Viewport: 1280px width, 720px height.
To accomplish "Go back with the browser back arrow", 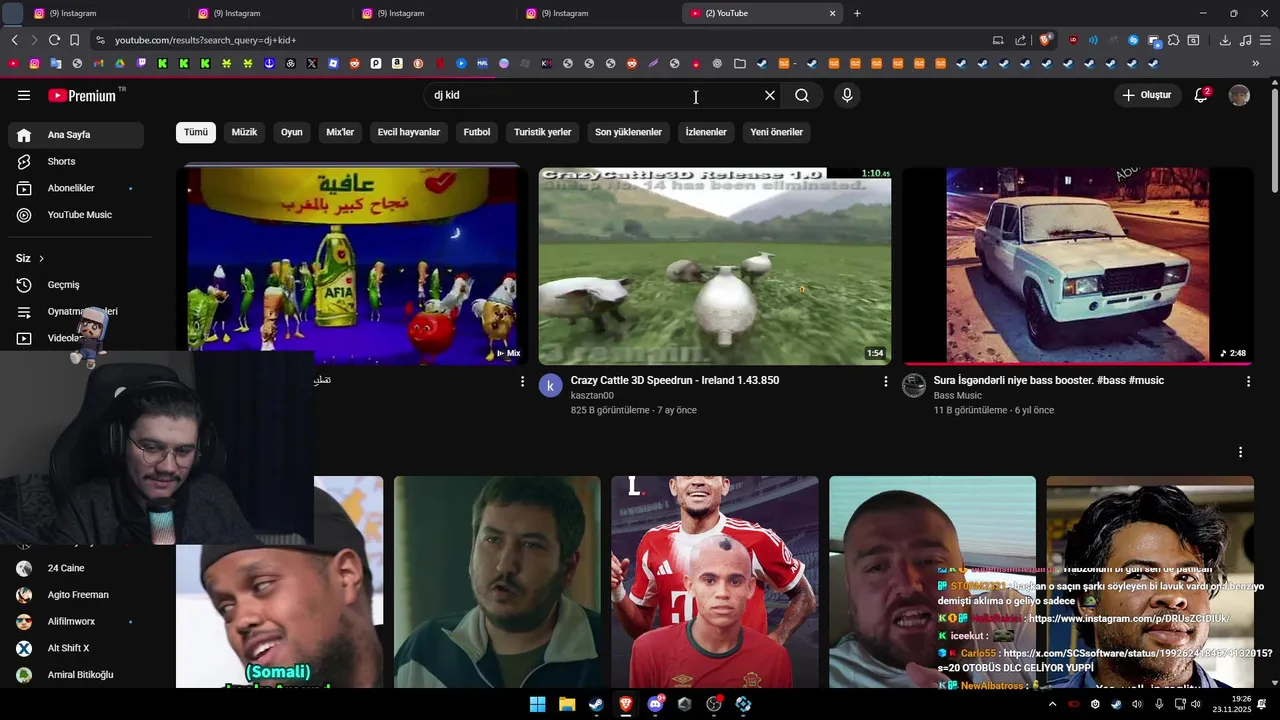I will pos(14,40).
